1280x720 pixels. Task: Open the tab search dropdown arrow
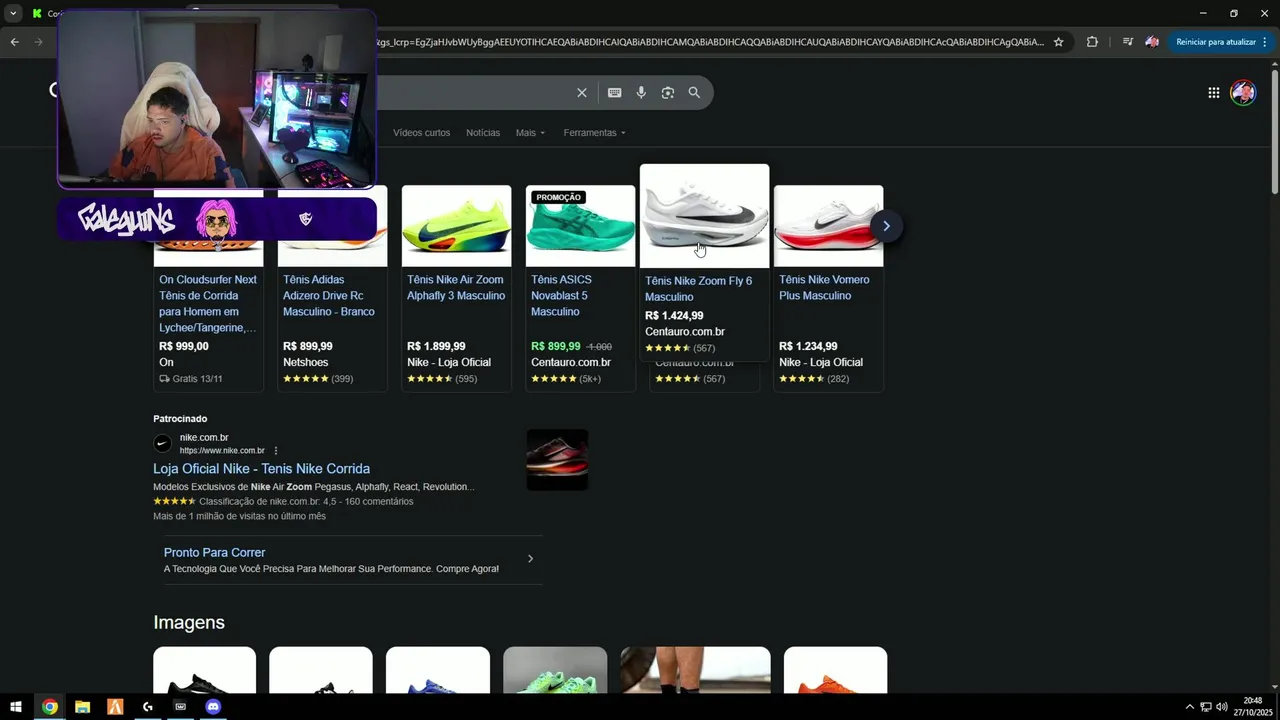(13, 13)
